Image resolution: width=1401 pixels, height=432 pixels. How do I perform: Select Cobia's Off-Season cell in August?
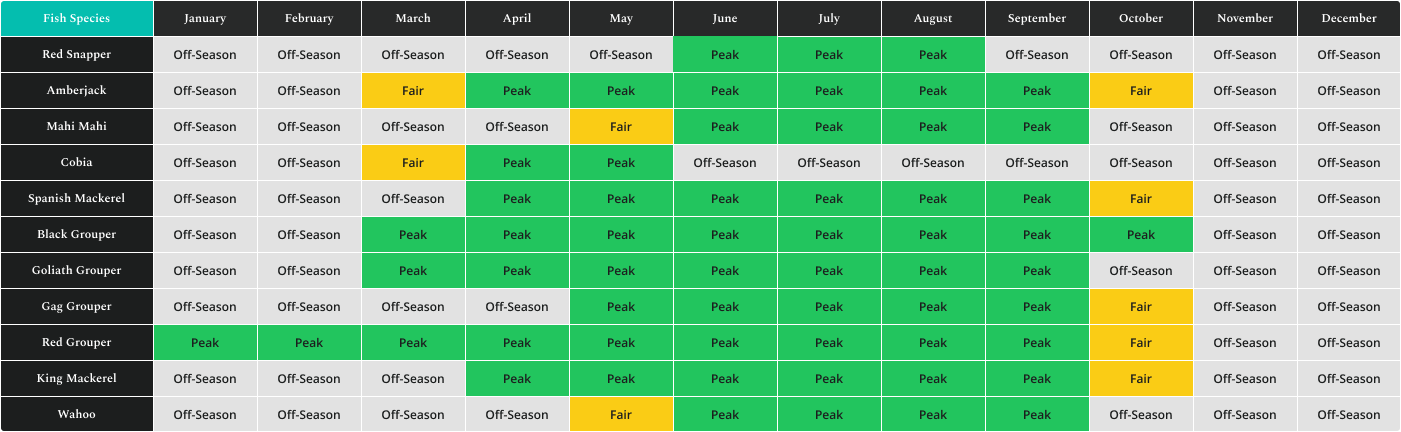point(933,163)
